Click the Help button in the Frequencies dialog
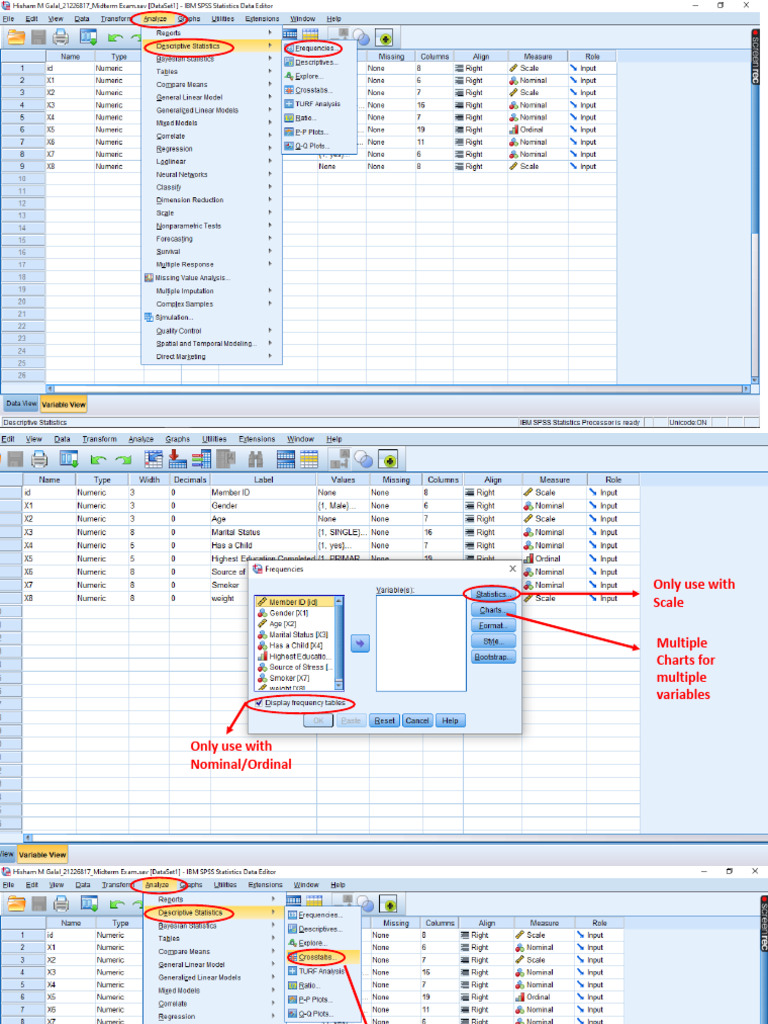 click(x=451, y=720)
